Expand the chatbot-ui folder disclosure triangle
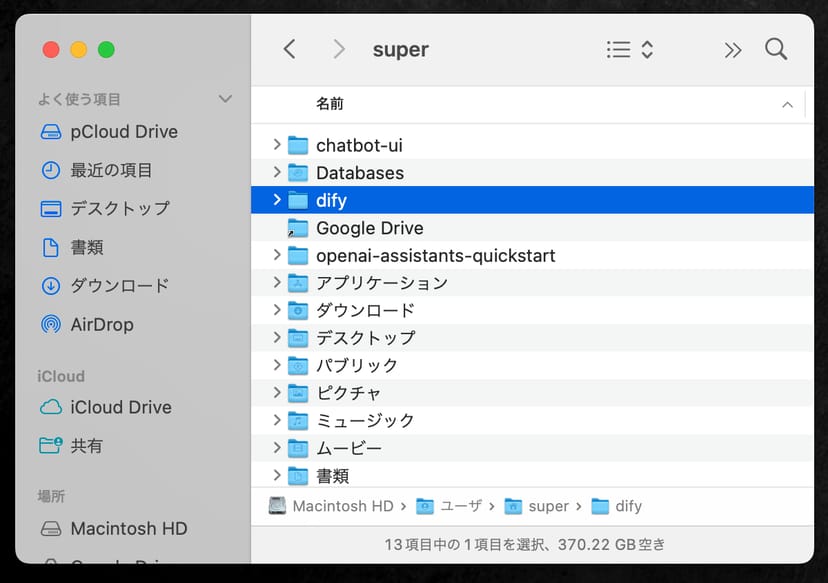828x583 pixels. [x=277, y=145]
